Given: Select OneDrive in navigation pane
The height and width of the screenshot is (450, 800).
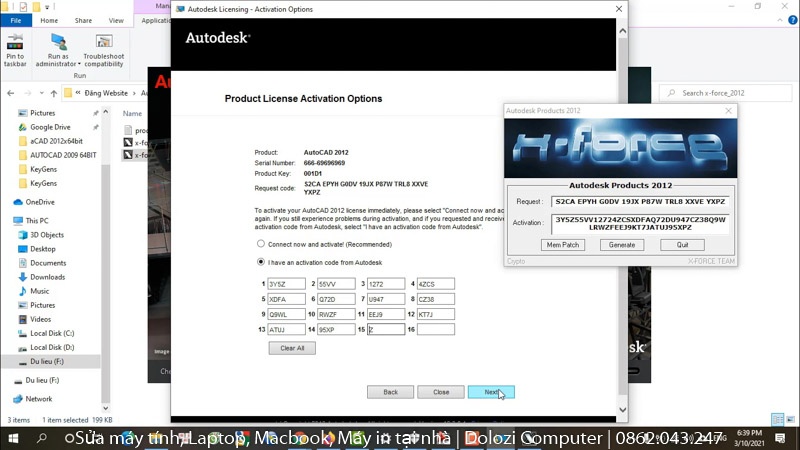Looking at the screenshot, I should 40,202.
